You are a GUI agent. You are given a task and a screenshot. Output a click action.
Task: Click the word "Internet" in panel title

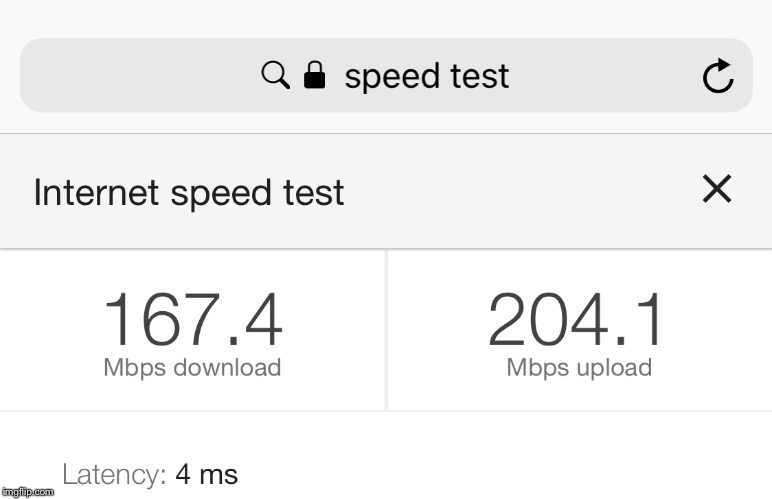coord(96,191)
